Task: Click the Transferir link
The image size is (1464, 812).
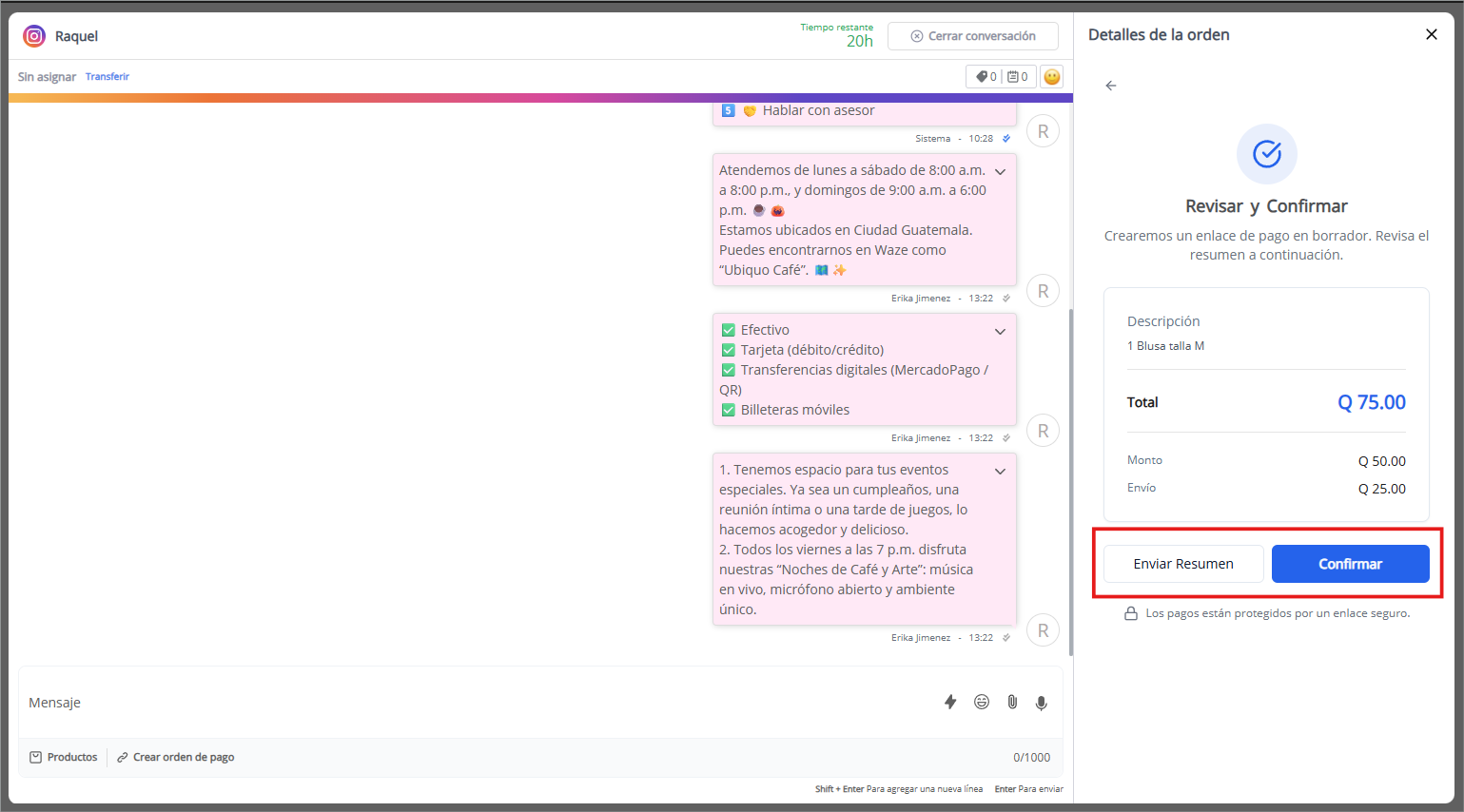Action: 107,77
